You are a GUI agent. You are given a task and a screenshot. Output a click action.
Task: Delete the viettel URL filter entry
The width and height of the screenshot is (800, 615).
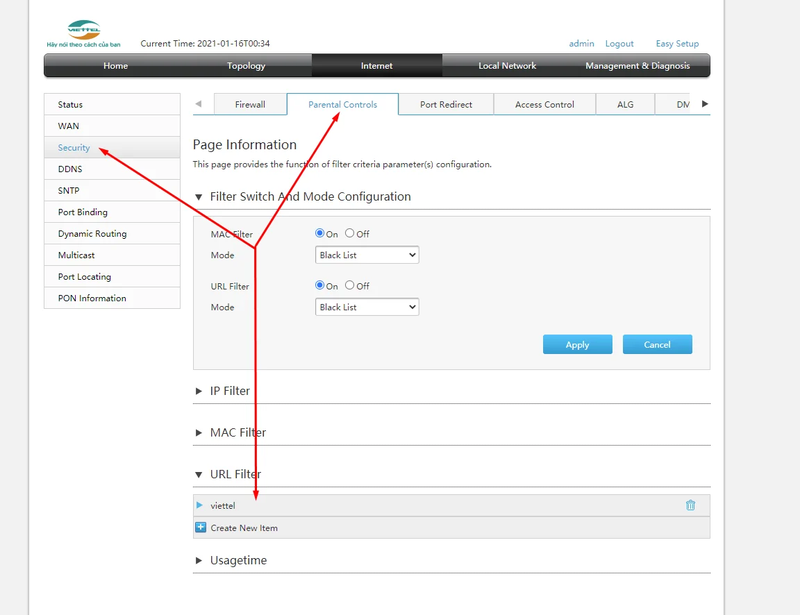click(690, 505)
